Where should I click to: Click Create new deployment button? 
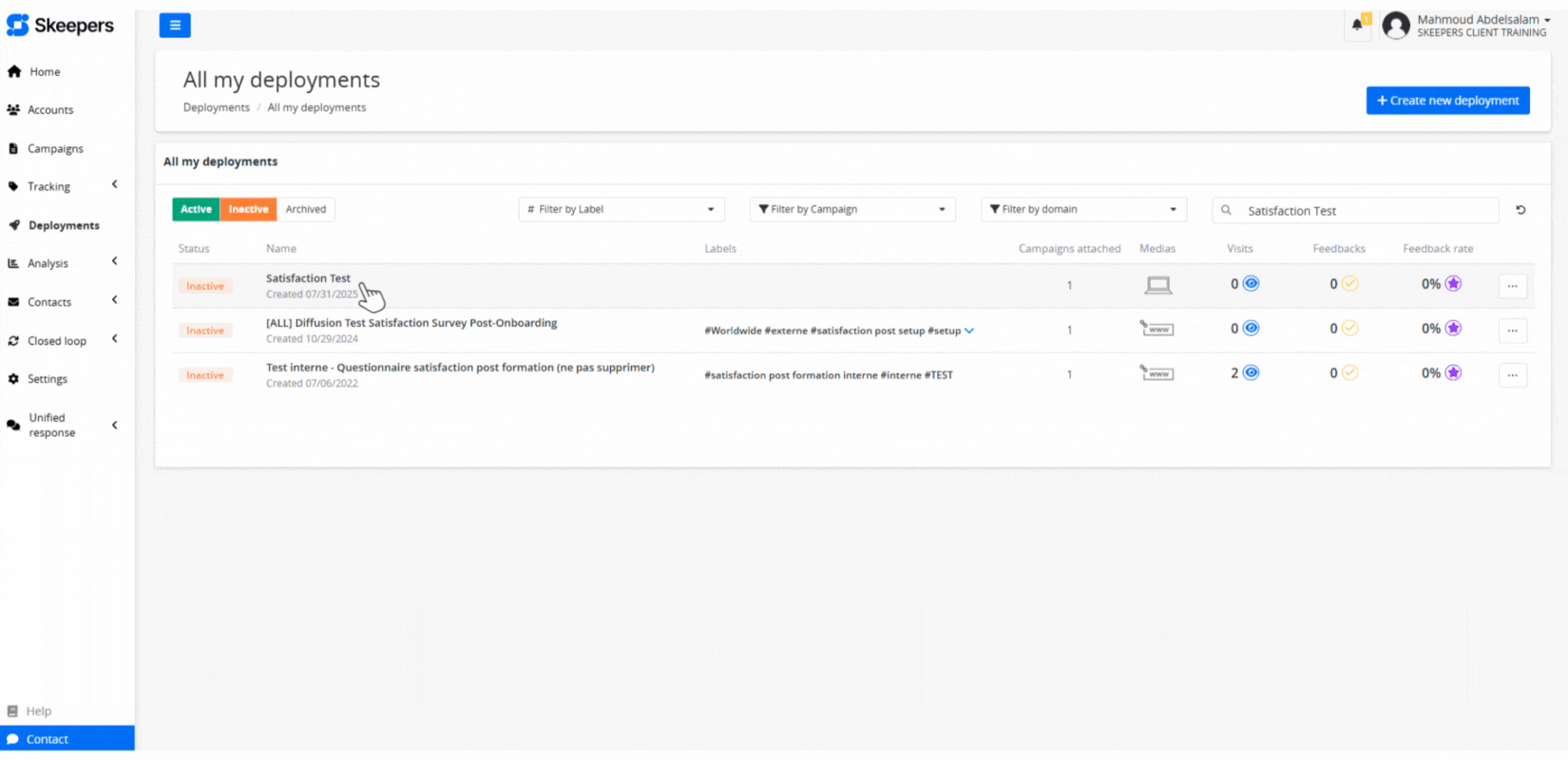click(x=1447, y=101)
